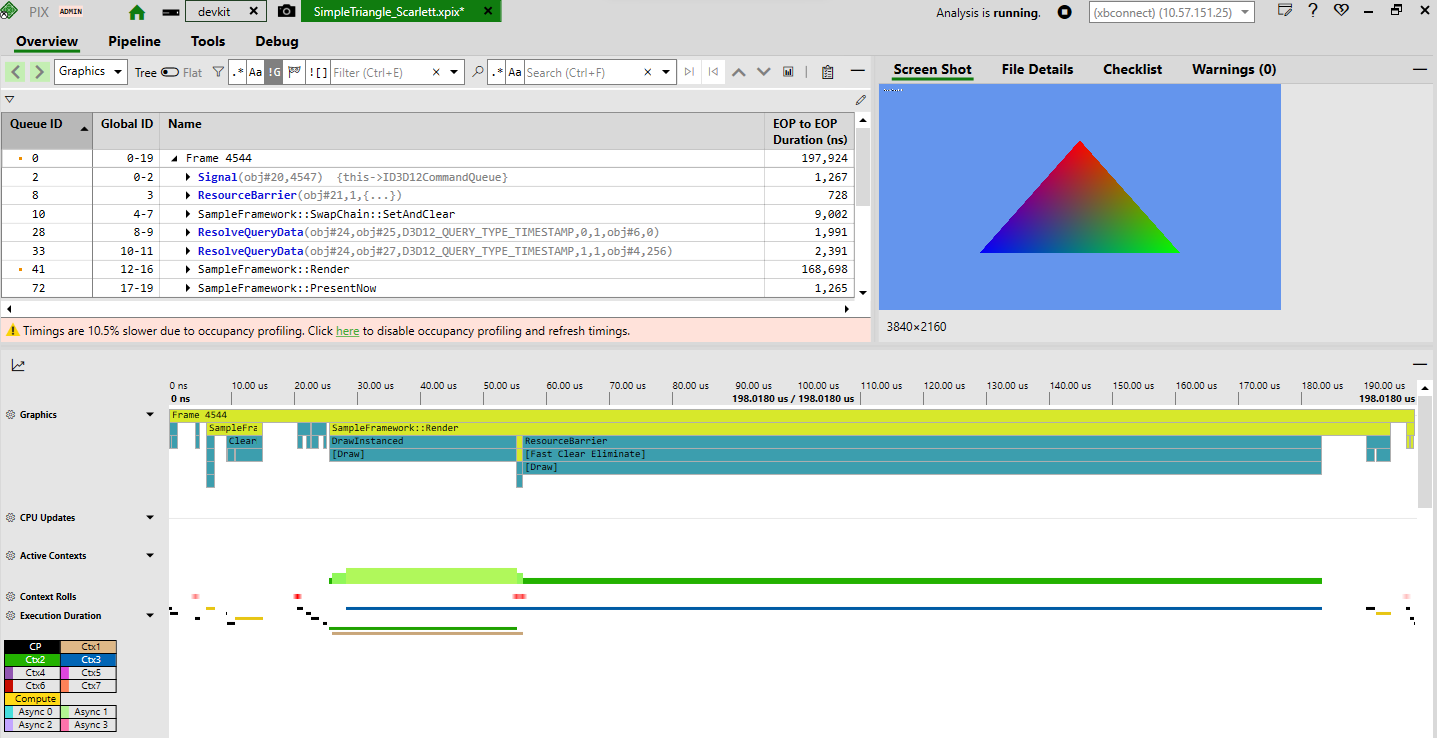Go to the Home page icon
Image resolution: width=1437 pixels, height=738 pixels.
pyautogui.click(x=137, y=12)
